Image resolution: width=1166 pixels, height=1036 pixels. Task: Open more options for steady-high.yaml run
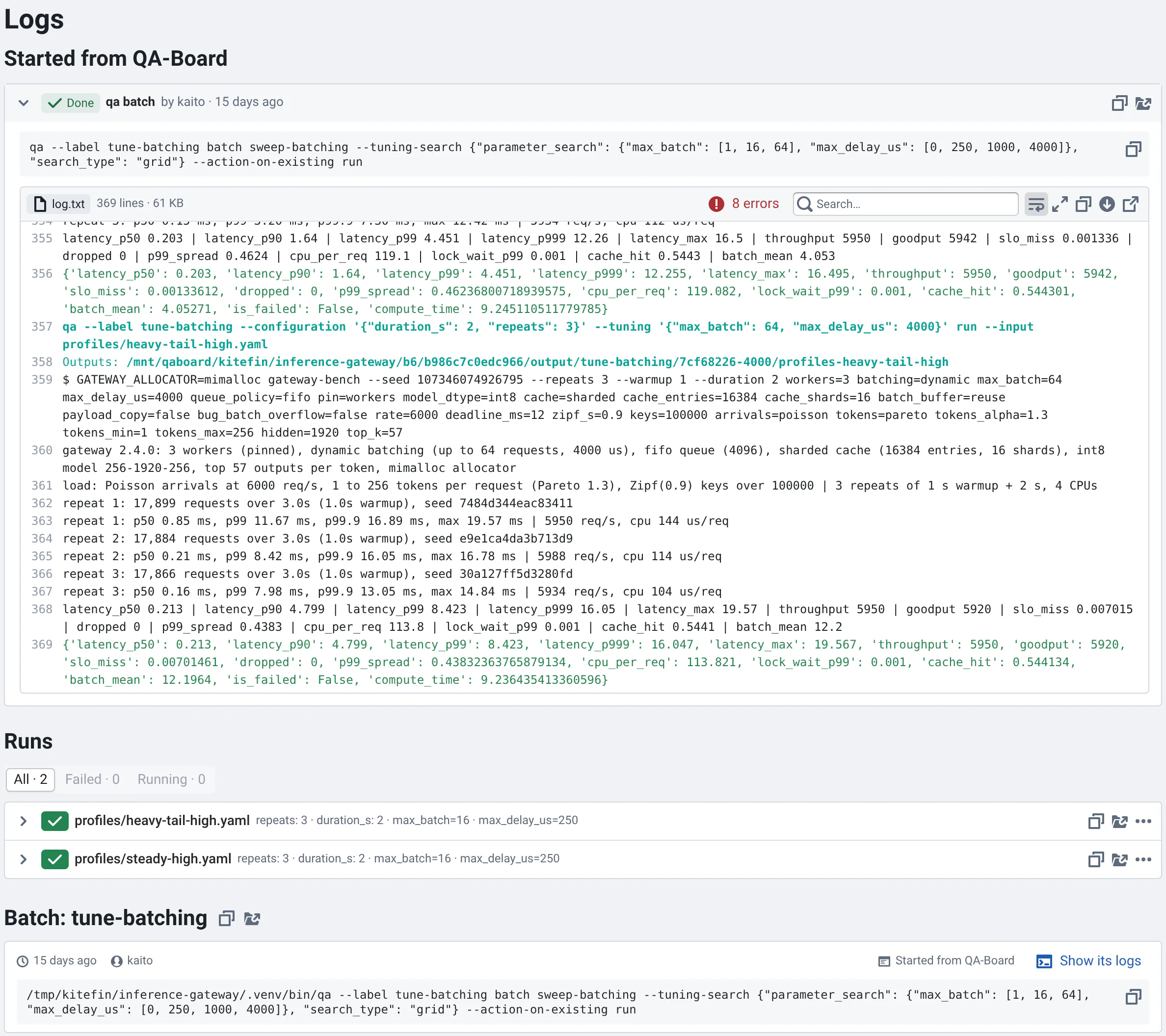pyautogui.click(x=1143, y=859)
